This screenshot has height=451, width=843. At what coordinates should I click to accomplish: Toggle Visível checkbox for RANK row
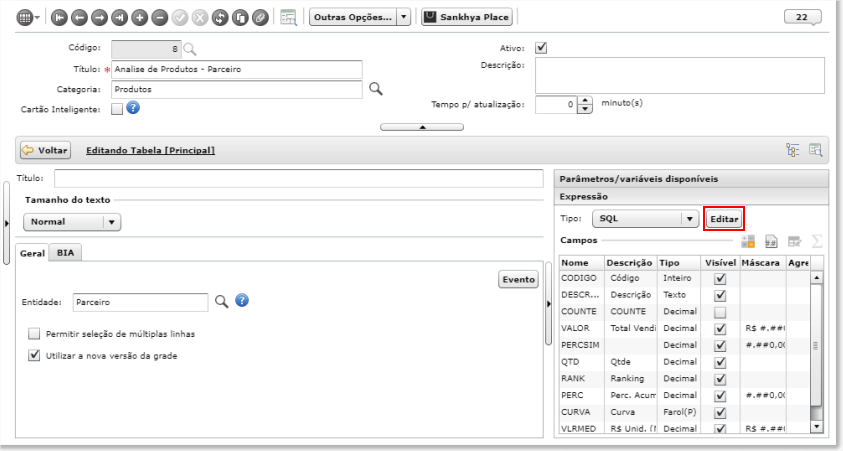click(720, 379)
